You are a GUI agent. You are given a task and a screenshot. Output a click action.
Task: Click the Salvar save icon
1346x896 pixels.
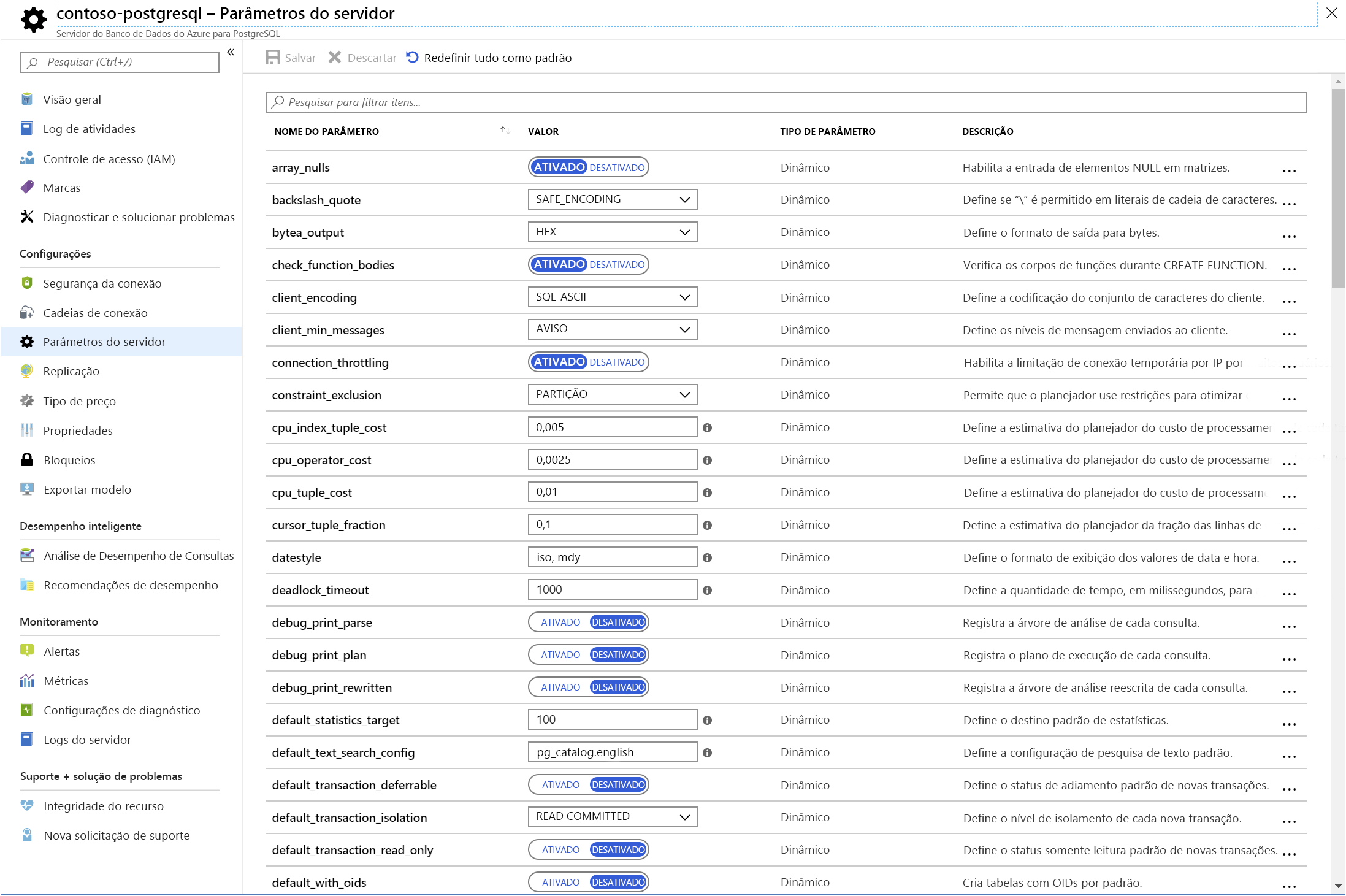273,58
